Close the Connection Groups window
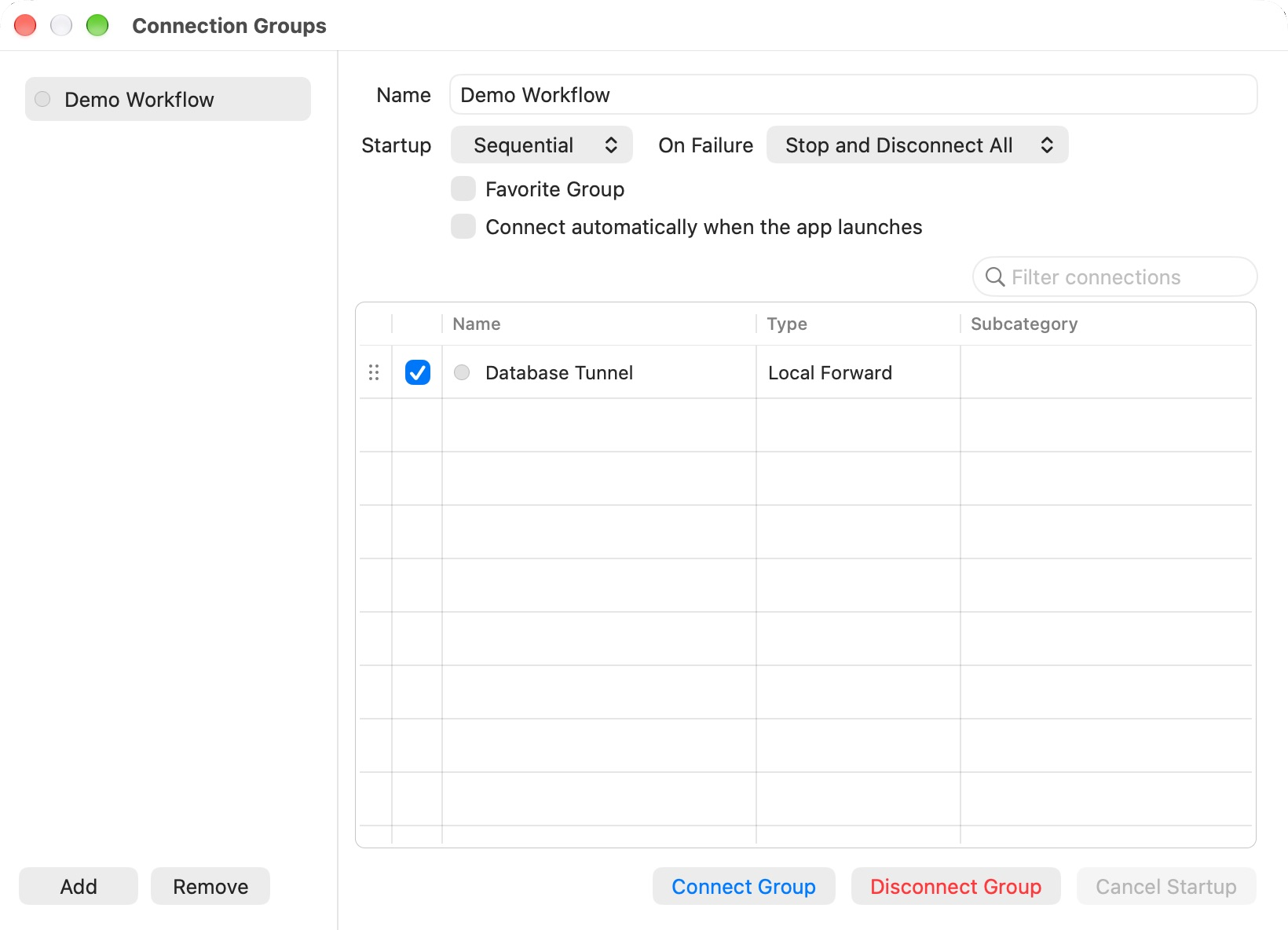1288x930 pixels. point(25,25)
